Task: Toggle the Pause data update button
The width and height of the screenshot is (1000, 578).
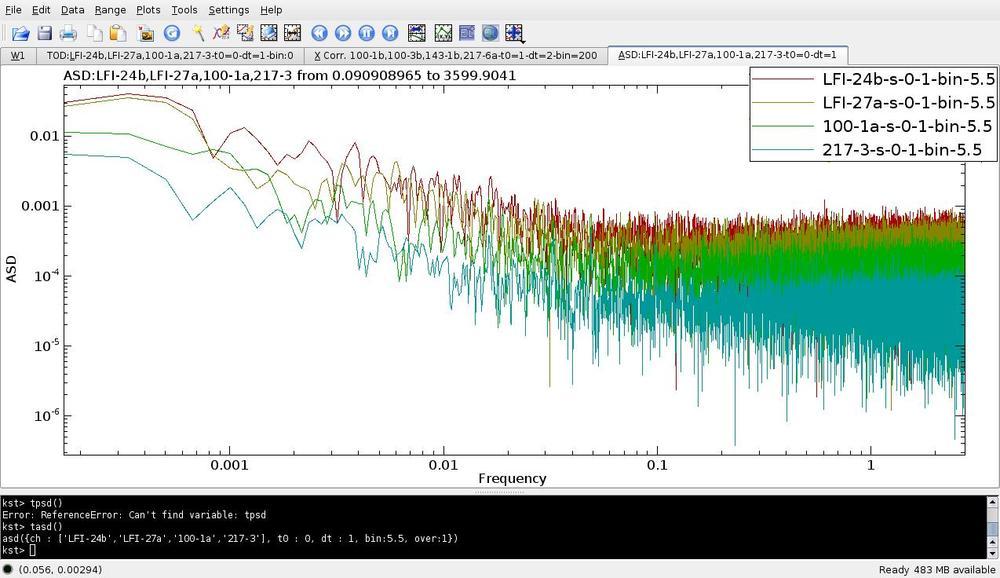Action: (x=367, y=33)
